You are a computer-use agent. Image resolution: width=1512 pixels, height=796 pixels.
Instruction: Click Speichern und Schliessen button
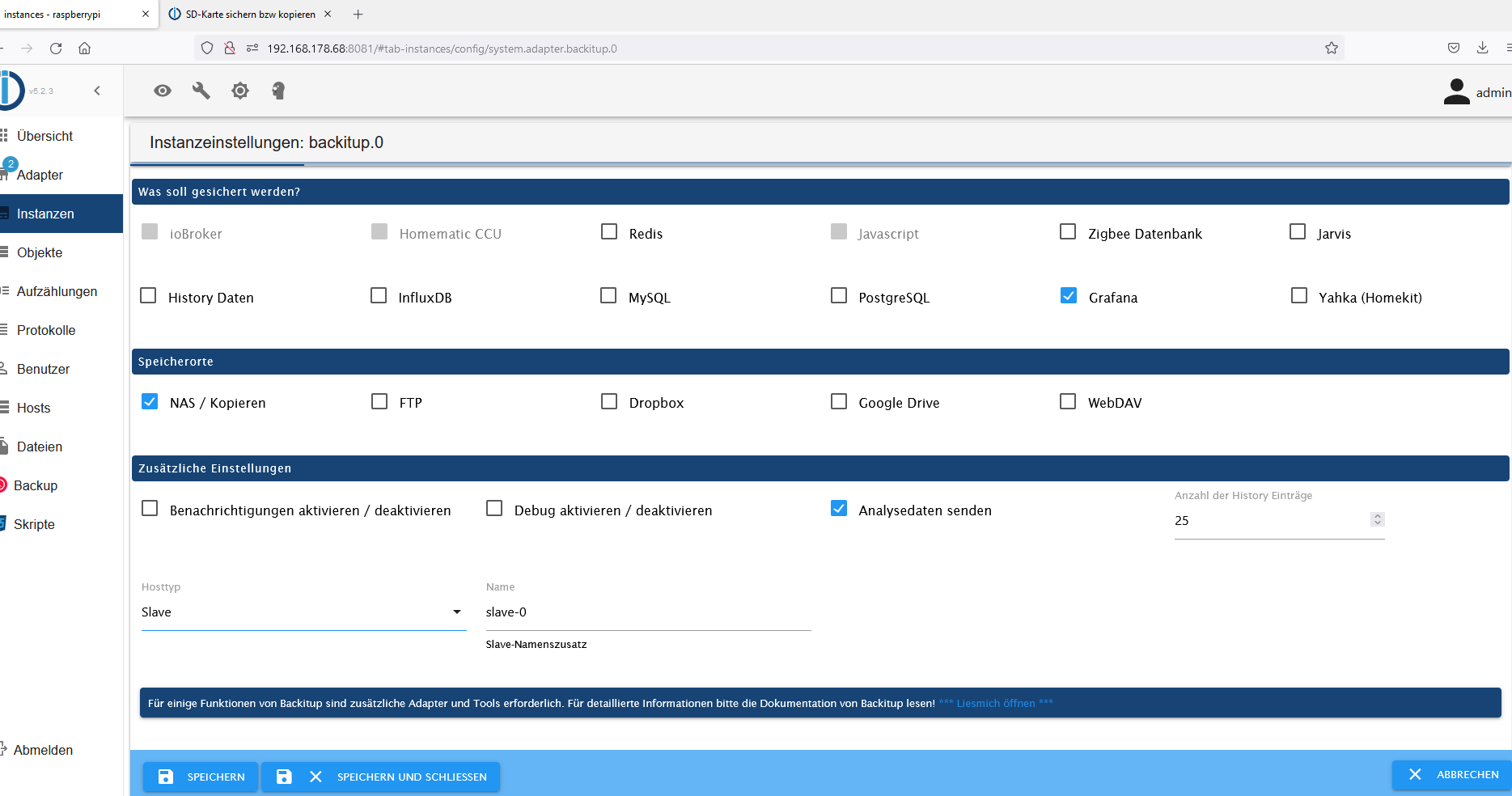(380, 777)
